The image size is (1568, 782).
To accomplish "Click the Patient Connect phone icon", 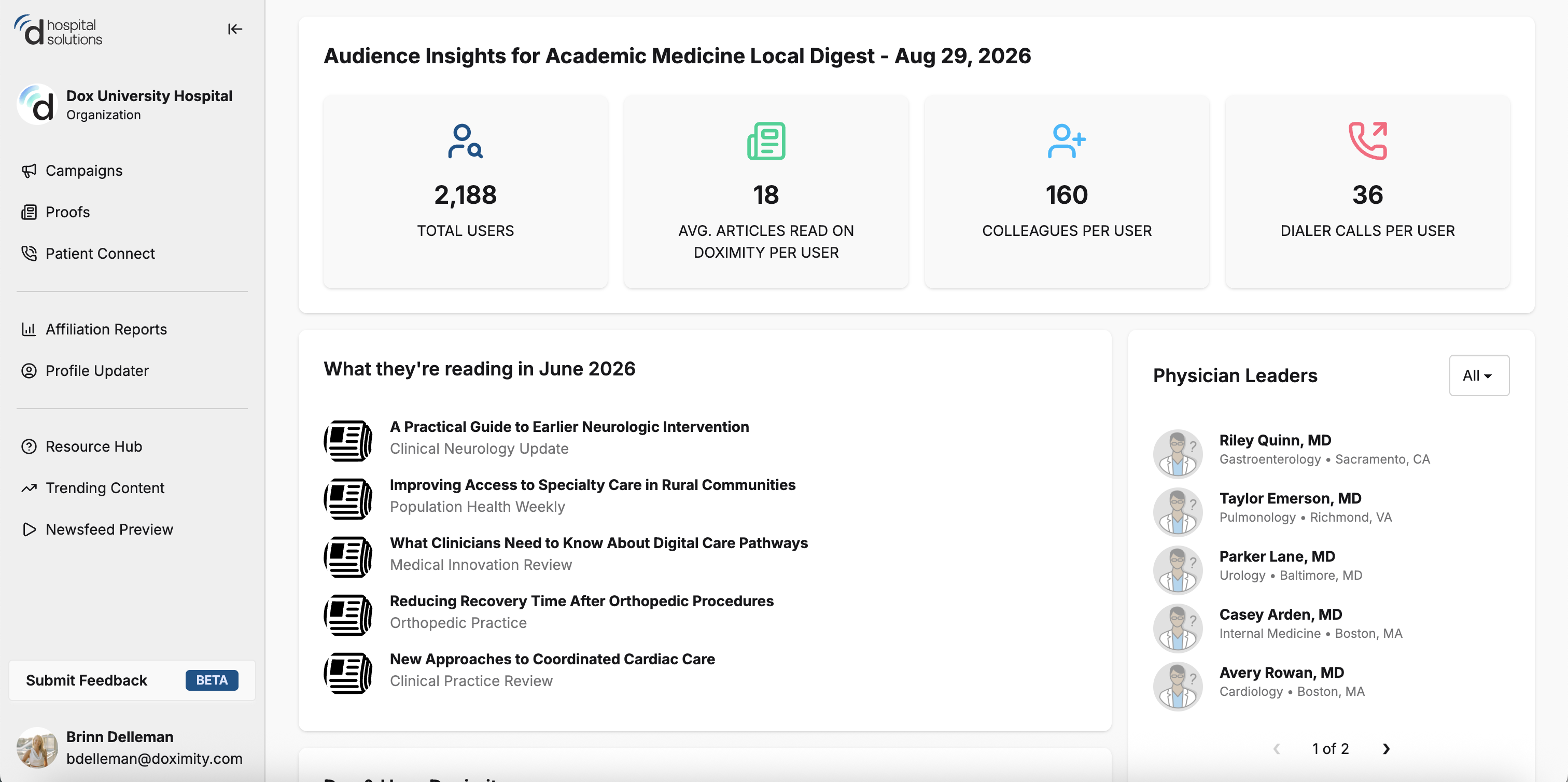I will point(29,254).
